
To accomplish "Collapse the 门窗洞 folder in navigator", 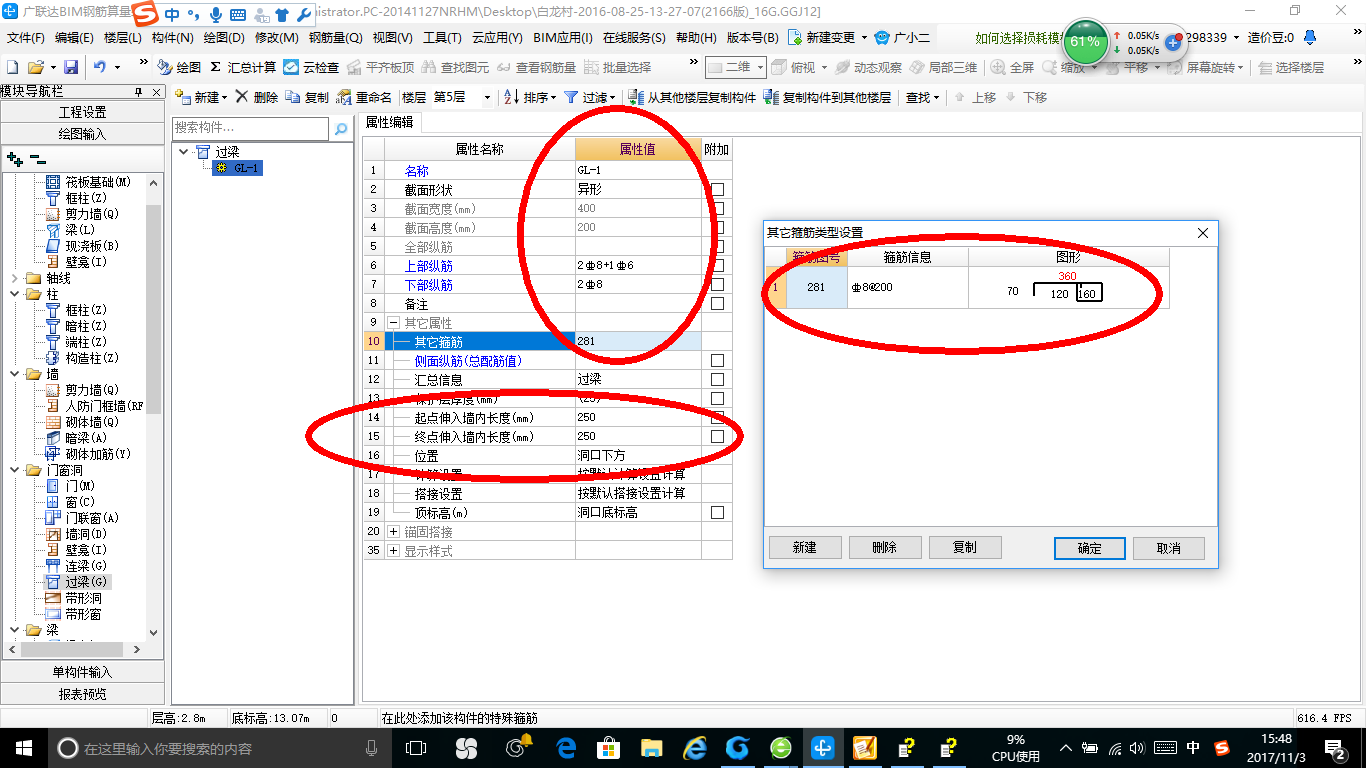I will coord(14,470).
